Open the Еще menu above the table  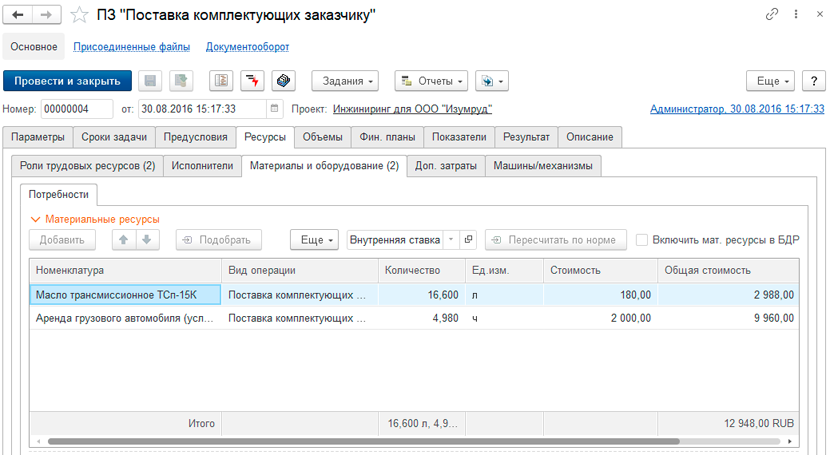(x=314, y=240)
